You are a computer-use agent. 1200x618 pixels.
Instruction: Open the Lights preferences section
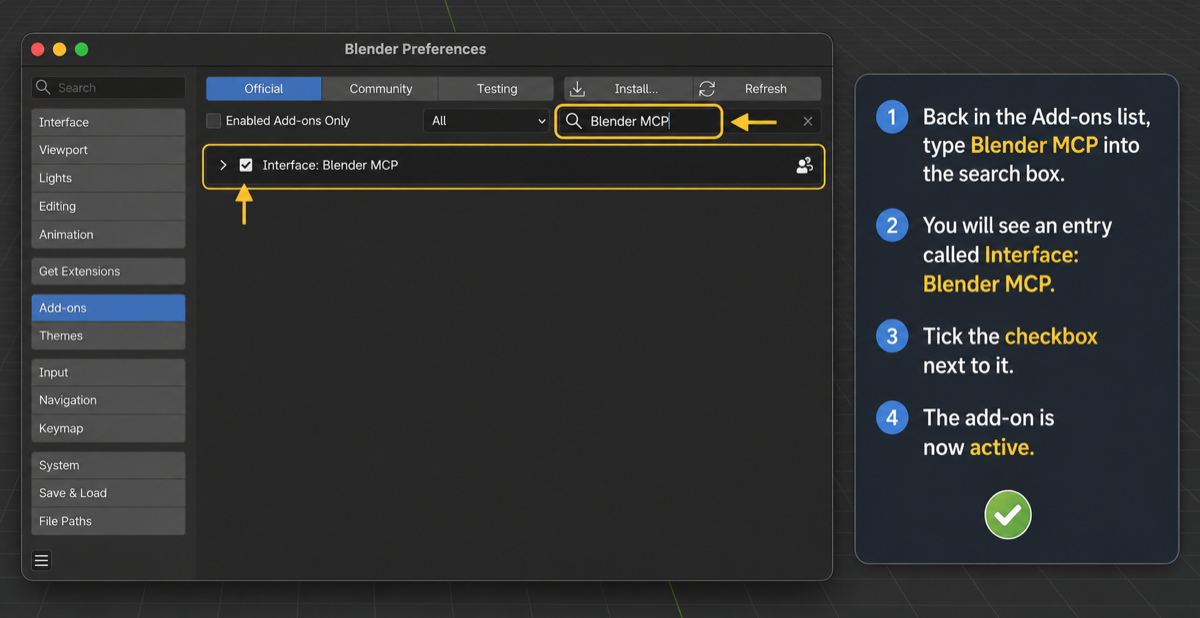(108, 178)
